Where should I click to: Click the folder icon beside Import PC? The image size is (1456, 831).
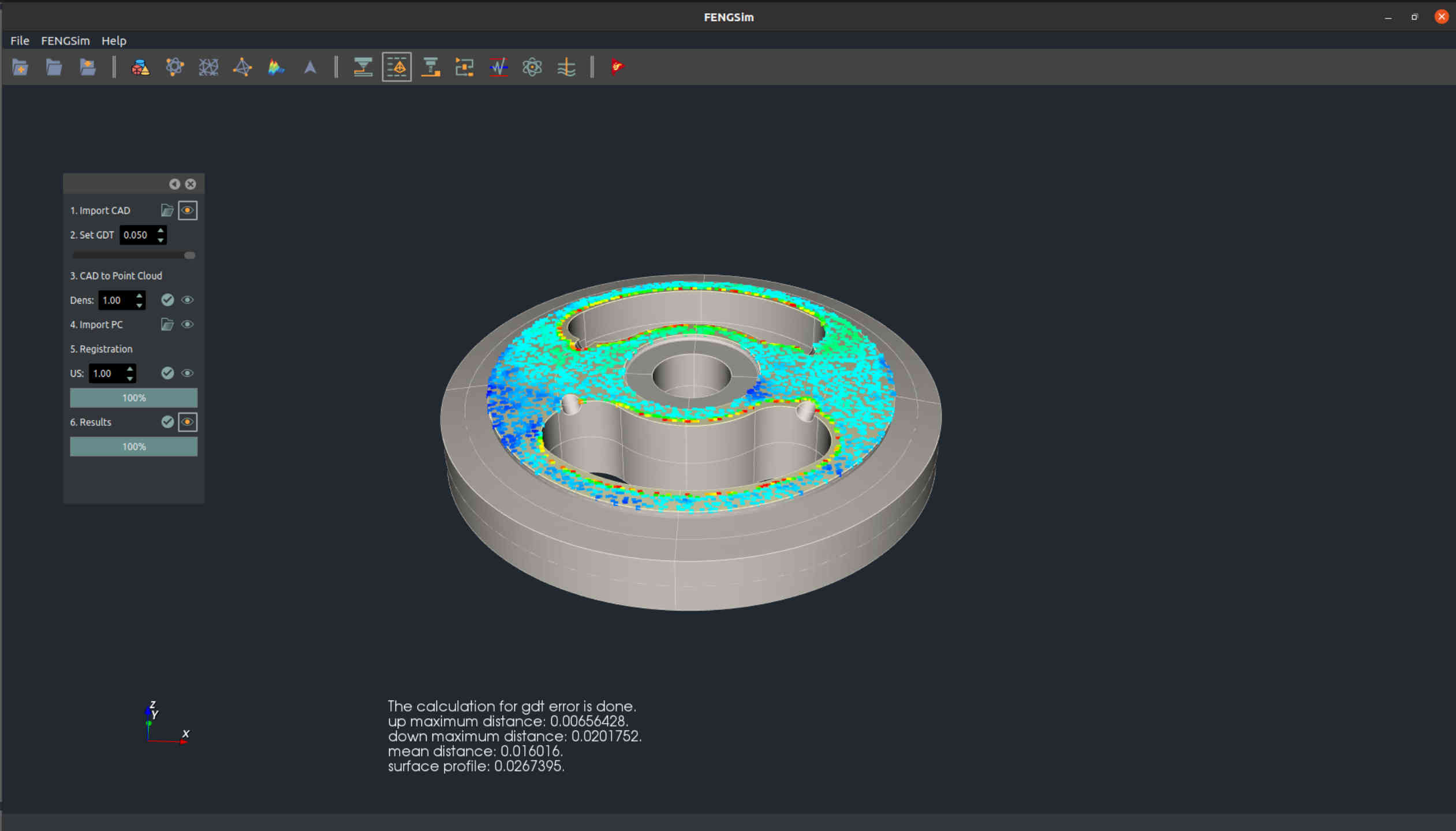[x=167, y=324]
